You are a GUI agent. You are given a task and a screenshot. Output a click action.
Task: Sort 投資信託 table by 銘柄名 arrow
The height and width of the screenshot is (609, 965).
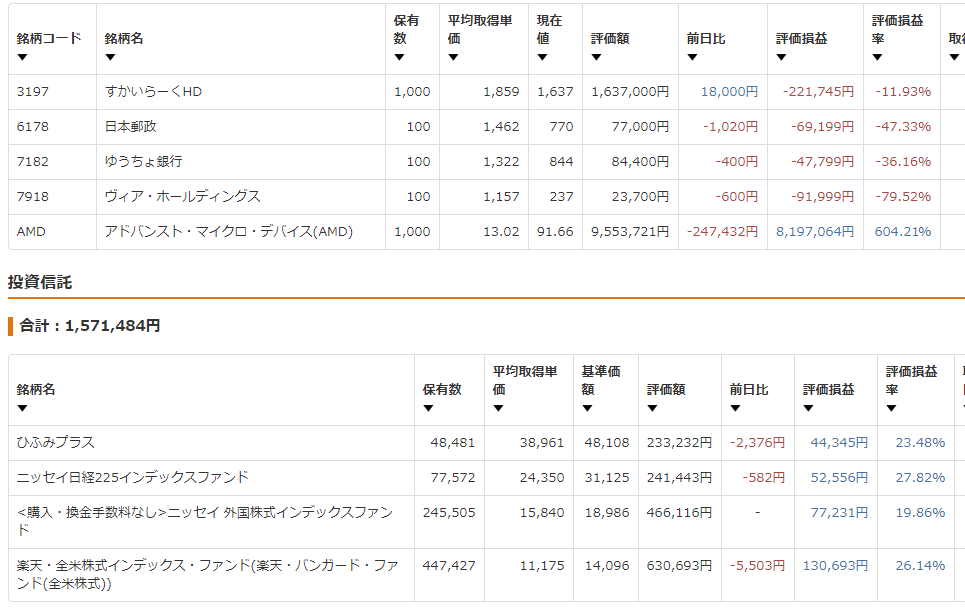pyautogui.click(x=22, y=408)
